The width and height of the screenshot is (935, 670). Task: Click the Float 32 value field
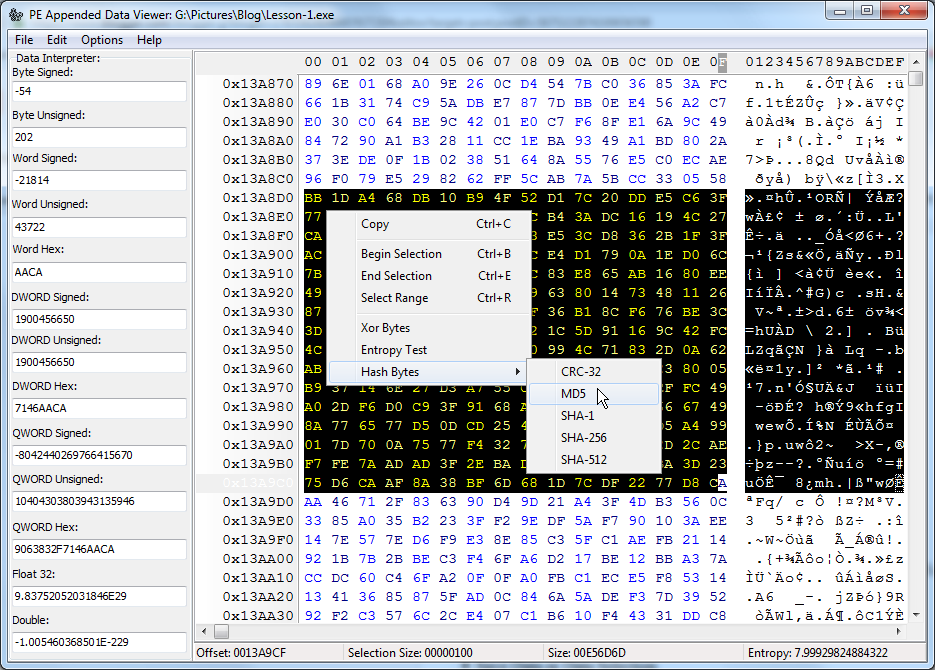(x=97, y=595)
